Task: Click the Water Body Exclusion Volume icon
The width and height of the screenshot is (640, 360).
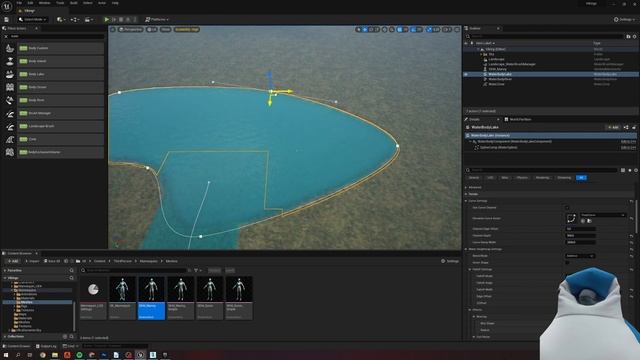Action: (10, 152)
